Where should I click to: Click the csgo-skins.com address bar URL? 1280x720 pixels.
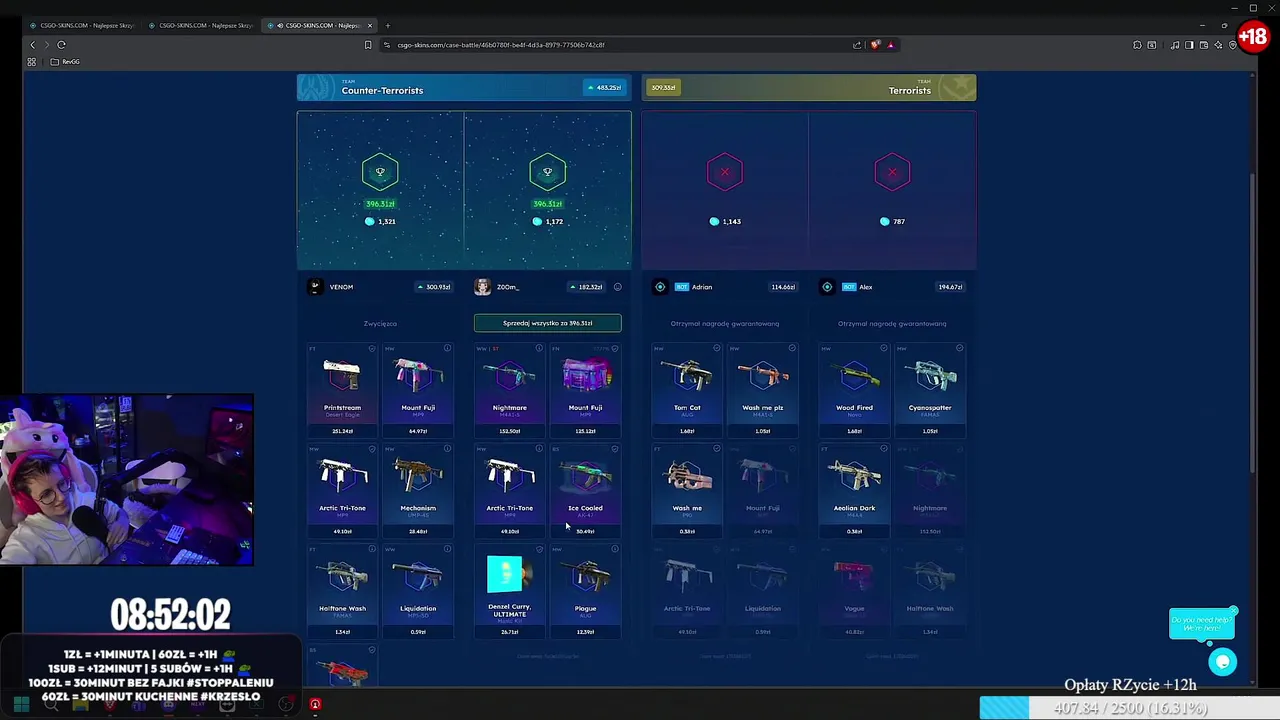[x=501, y=45]
